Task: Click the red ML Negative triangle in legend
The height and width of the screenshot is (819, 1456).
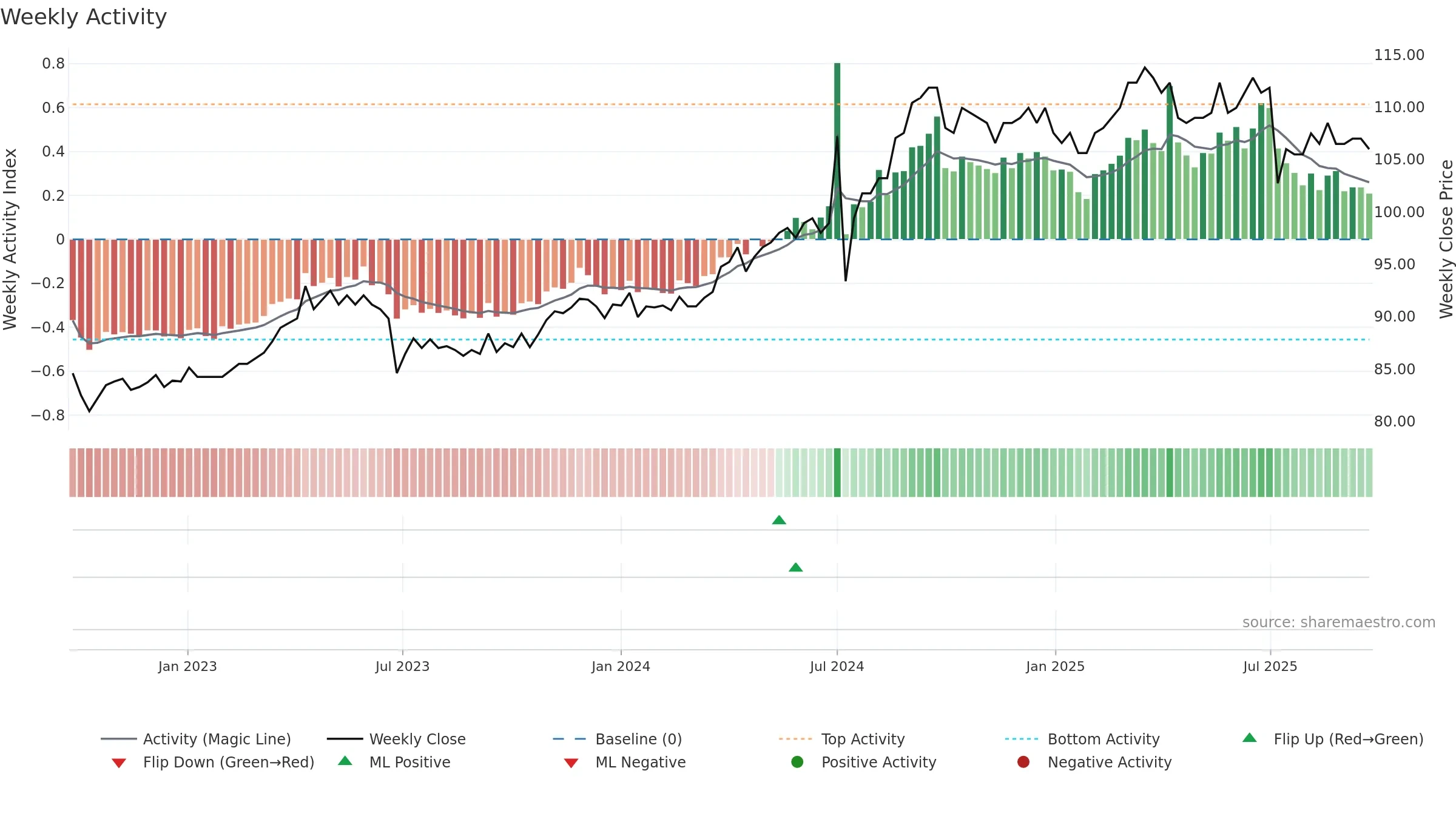Action: point(571,763)
